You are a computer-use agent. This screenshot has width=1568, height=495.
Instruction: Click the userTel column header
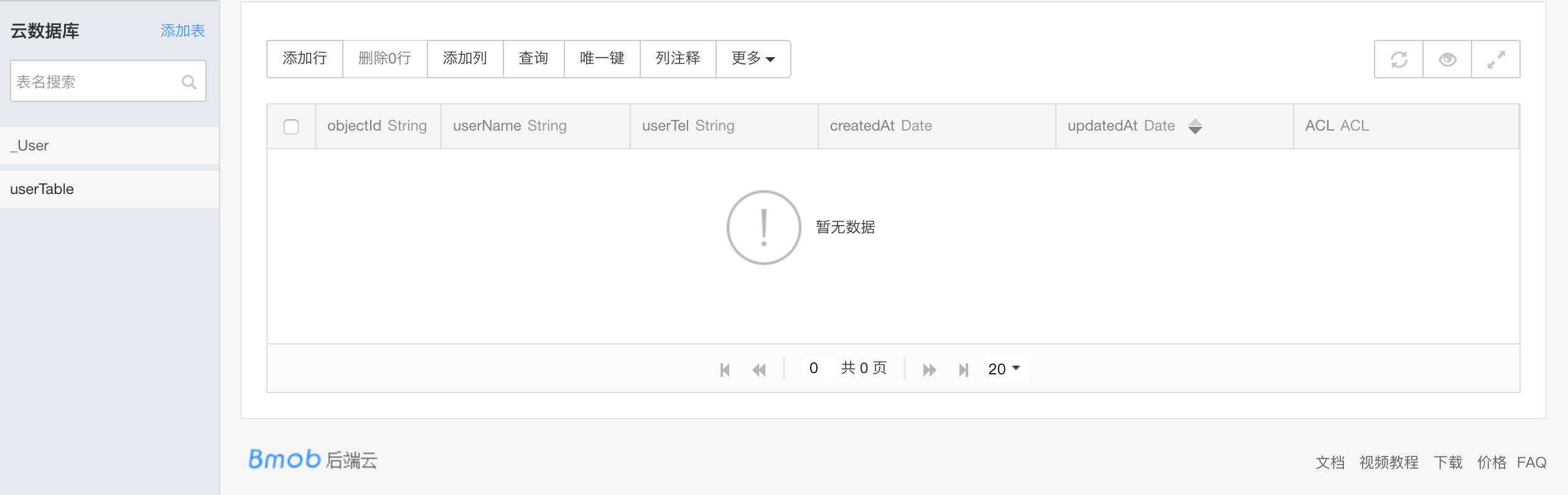pos(724,126)
